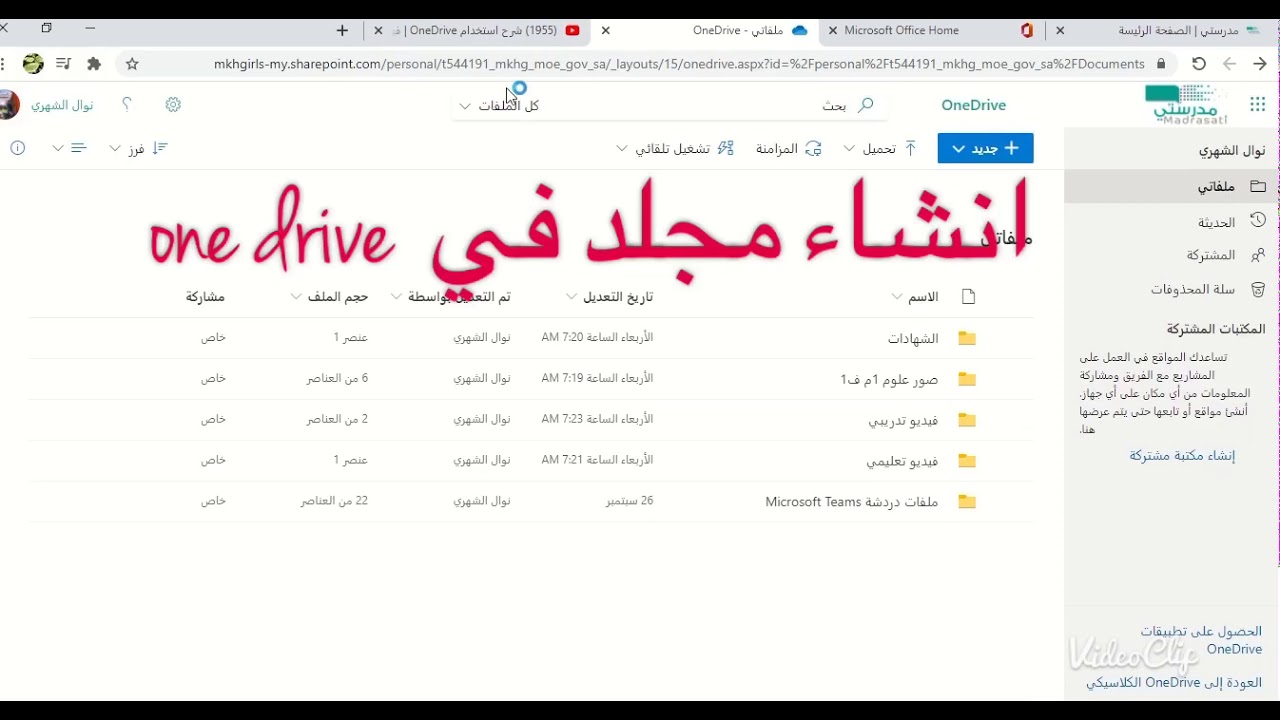
Task: Click the مشاركة sharing column header
Action: click(205, 297)
